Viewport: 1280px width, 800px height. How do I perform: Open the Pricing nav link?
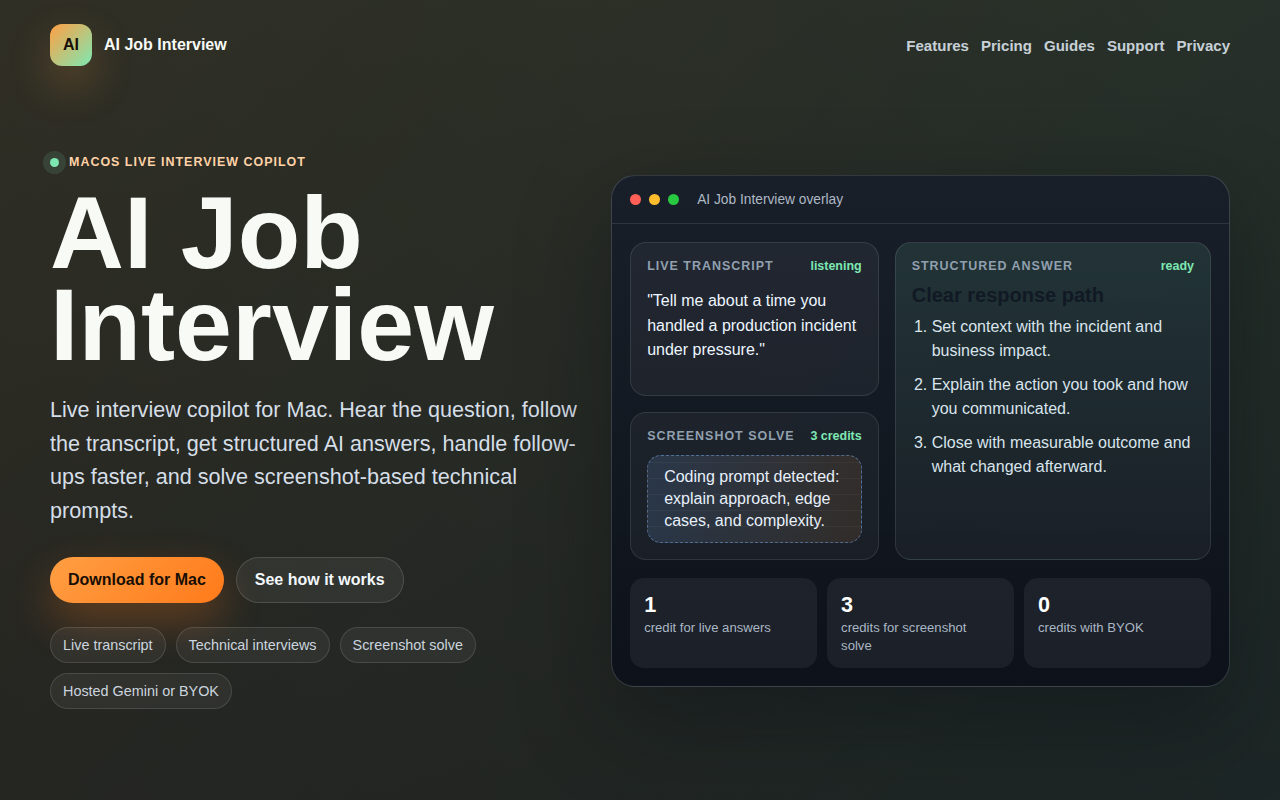click(x=1006, y=46)
